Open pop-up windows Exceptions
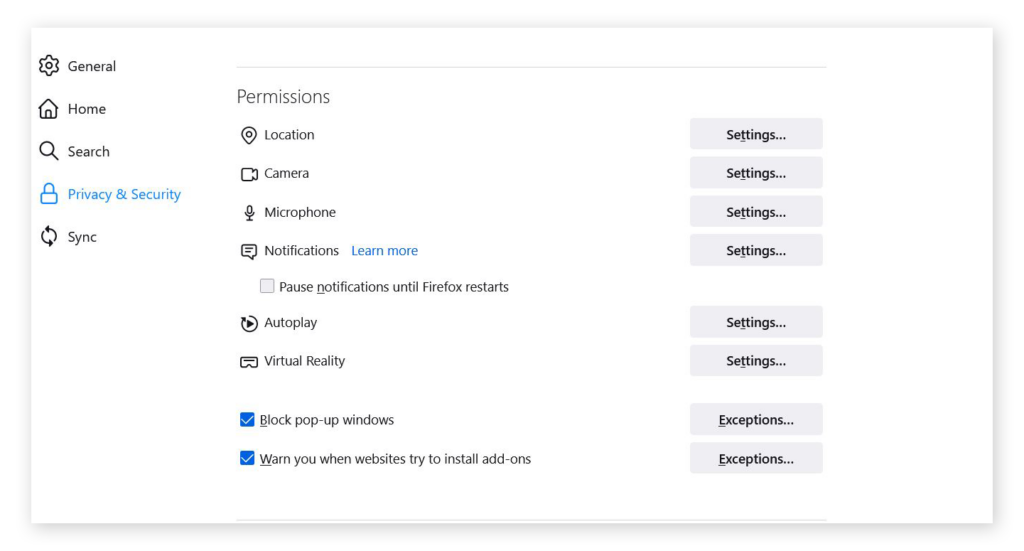This screenshot has height=551, width=1024. [756, 420]
